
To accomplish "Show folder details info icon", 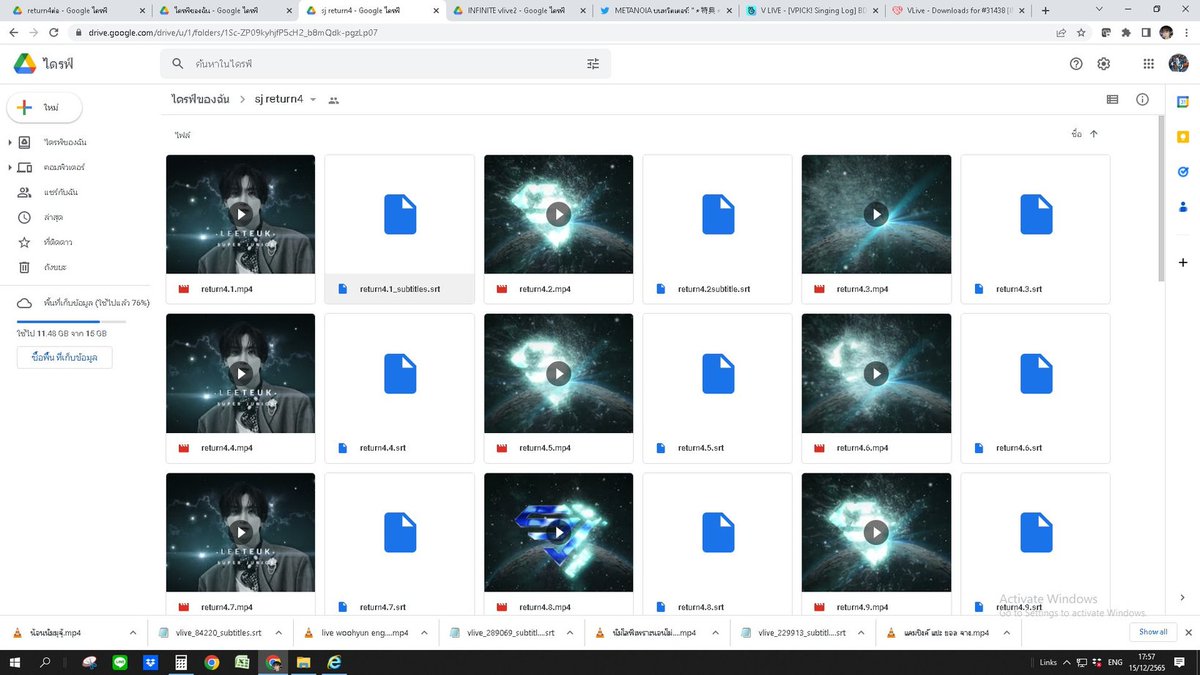I will (1142, 100).
